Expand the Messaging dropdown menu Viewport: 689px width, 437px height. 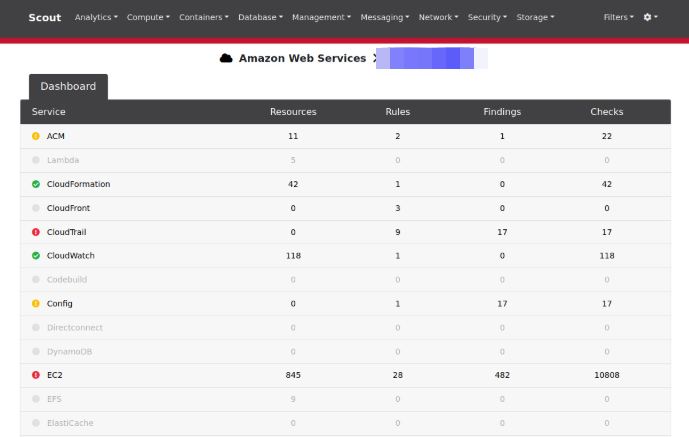[x=384, y=17]
